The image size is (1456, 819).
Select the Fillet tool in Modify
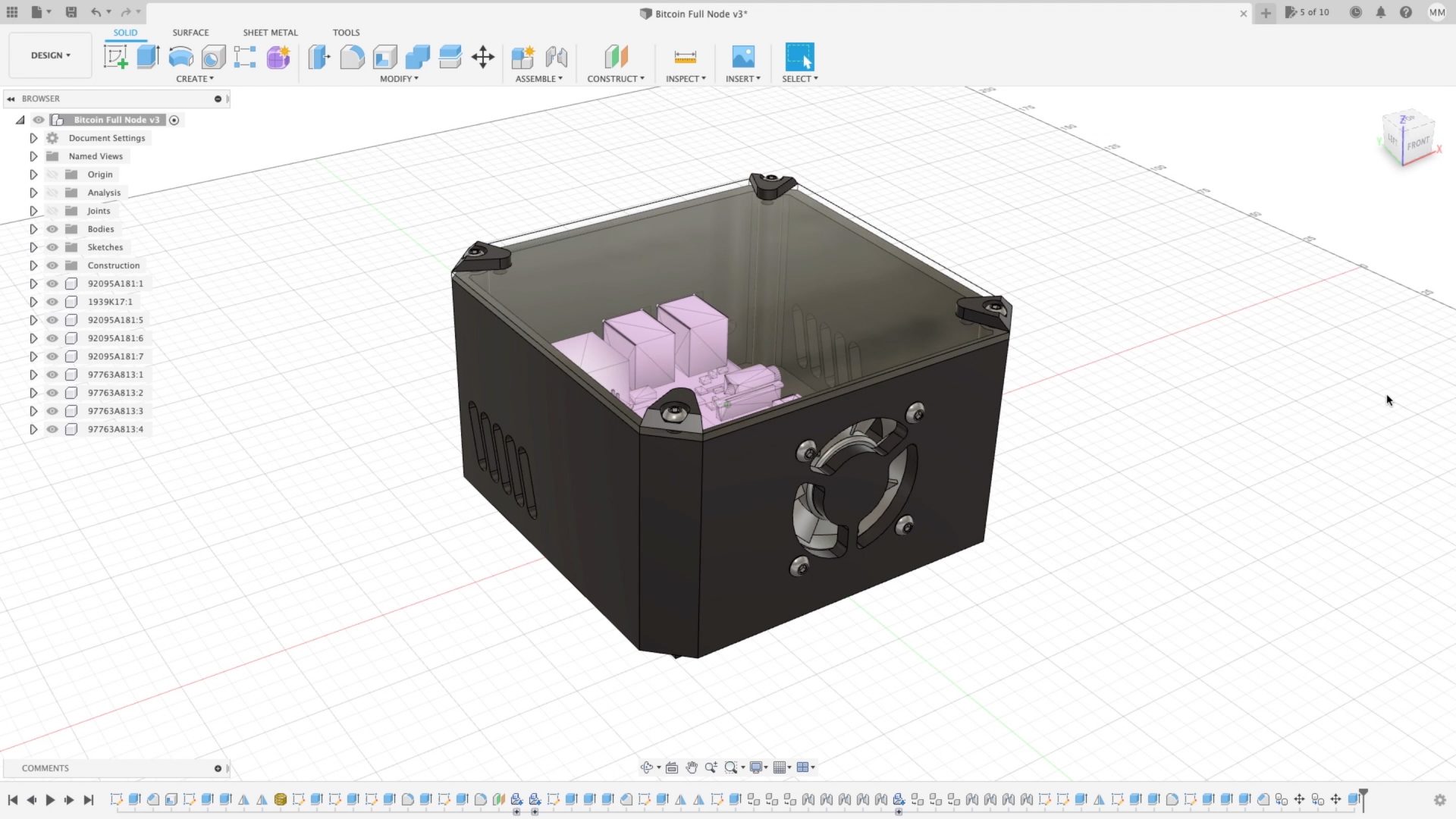352,57
